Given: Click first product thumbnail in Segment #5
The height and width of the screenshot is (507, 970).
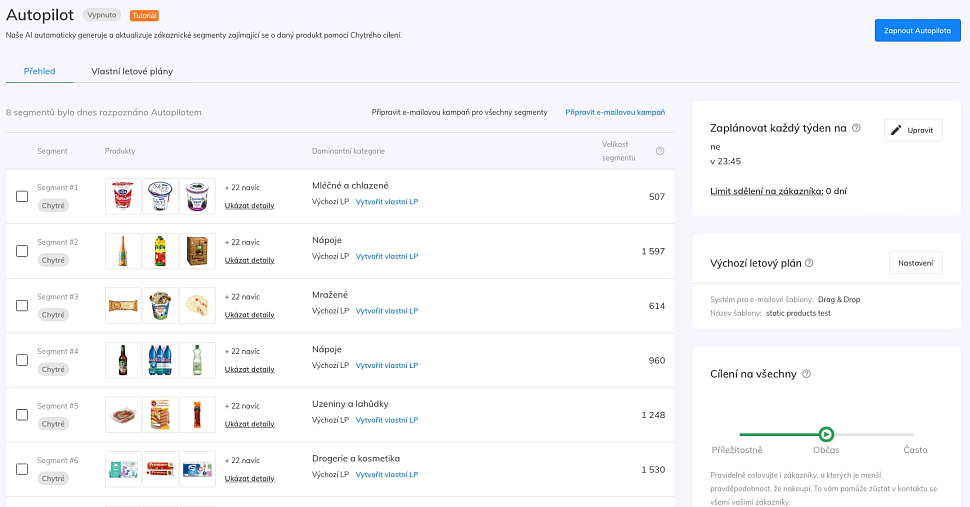Looking at the screenshot, I should click(123, 414).
